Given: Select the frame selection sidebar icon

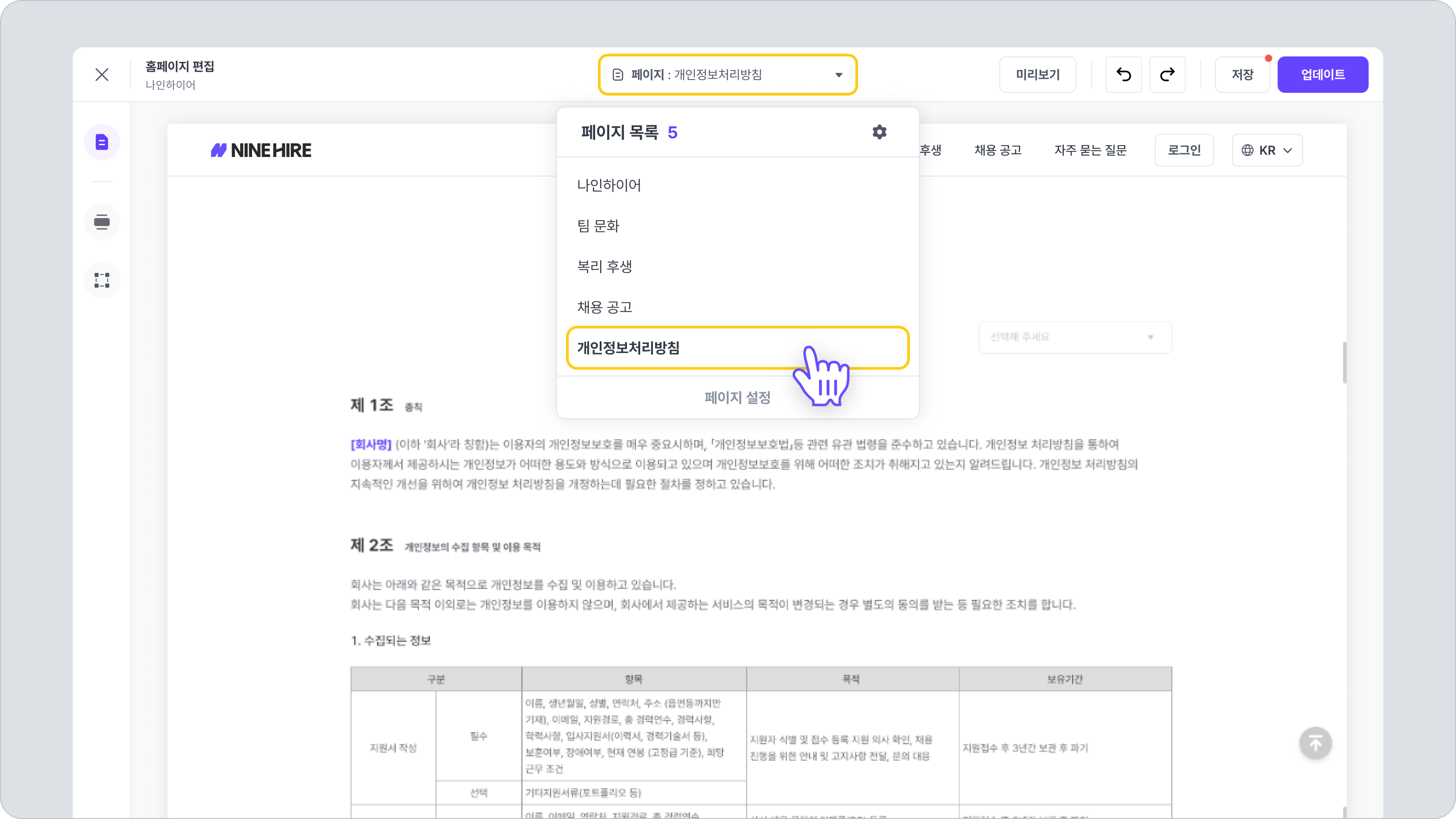Looking at the screenshot, I should tap(102, 280).
